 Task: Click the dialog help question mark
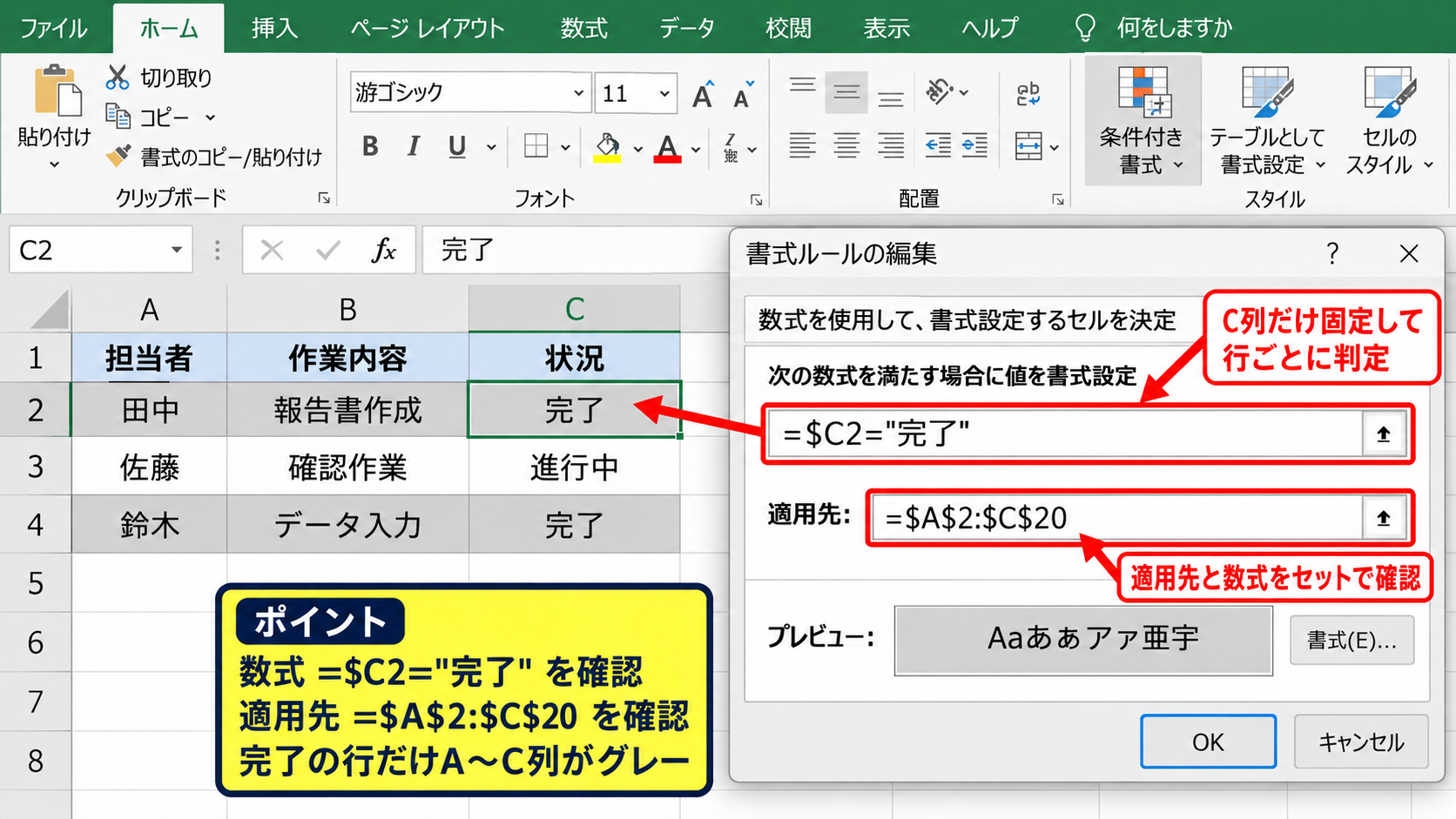coord(1332,253)
